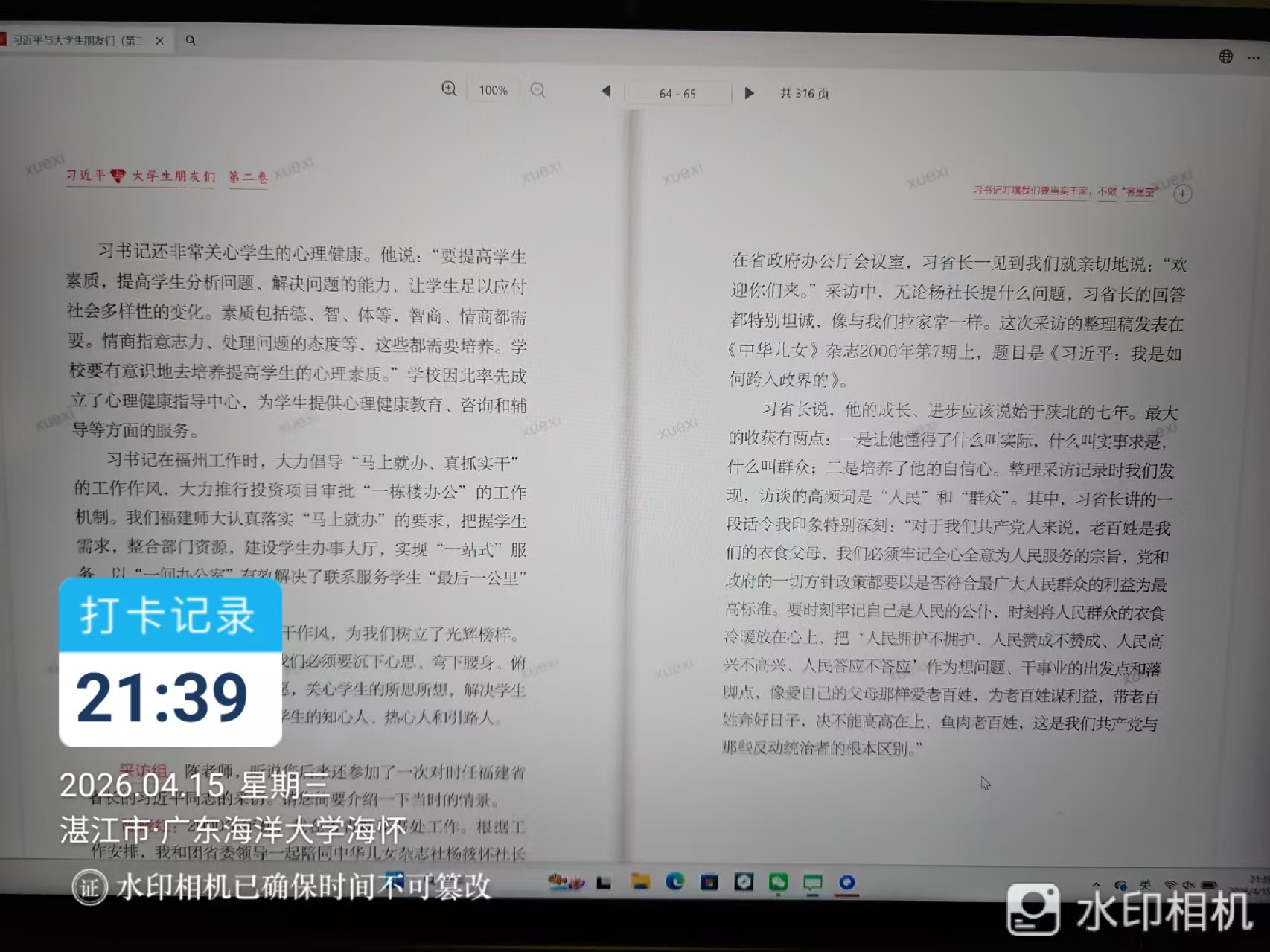The image size is (1270, 952).
Task: Click the 100% zoom level box
Action: coord(493,90)
